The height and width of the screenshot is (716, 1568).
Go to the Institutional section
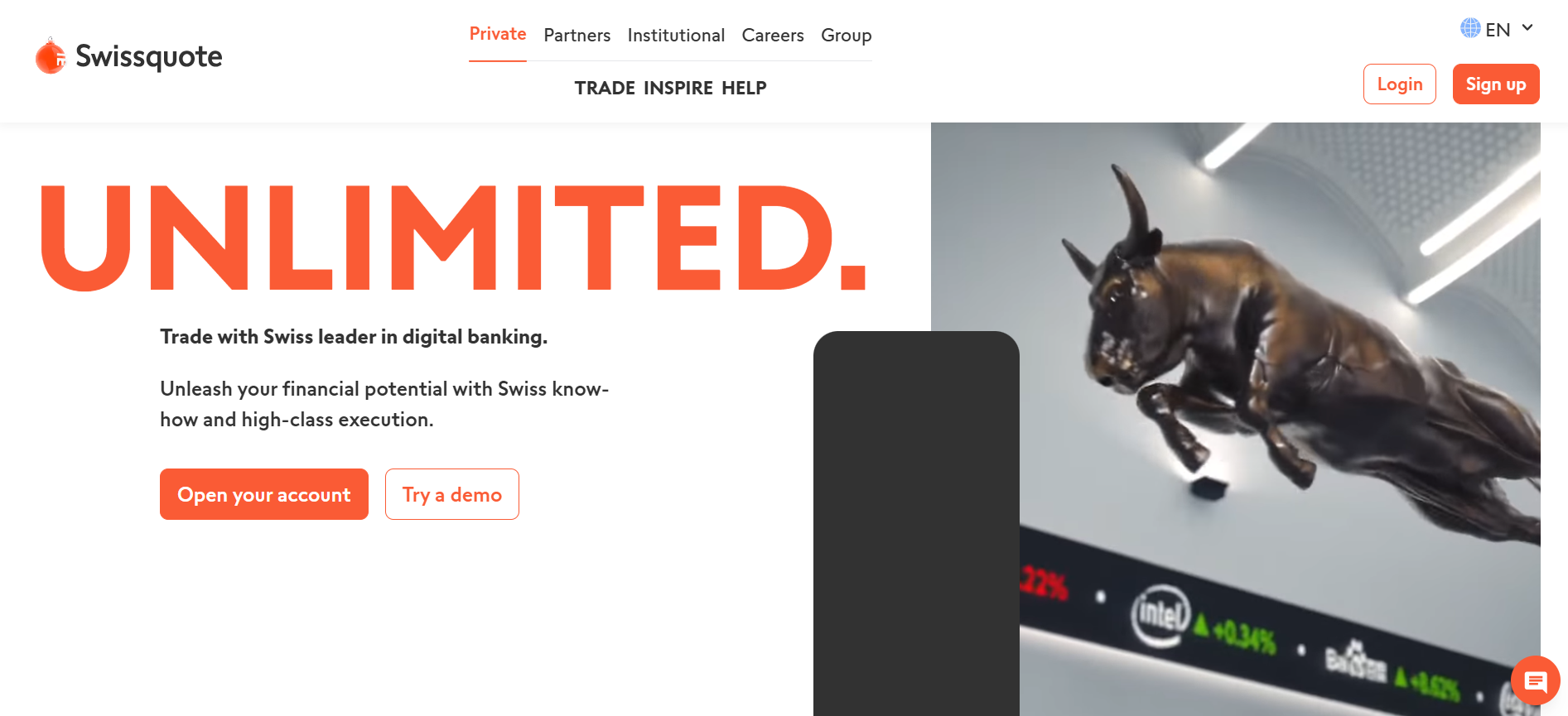click(x=676, y=36)
